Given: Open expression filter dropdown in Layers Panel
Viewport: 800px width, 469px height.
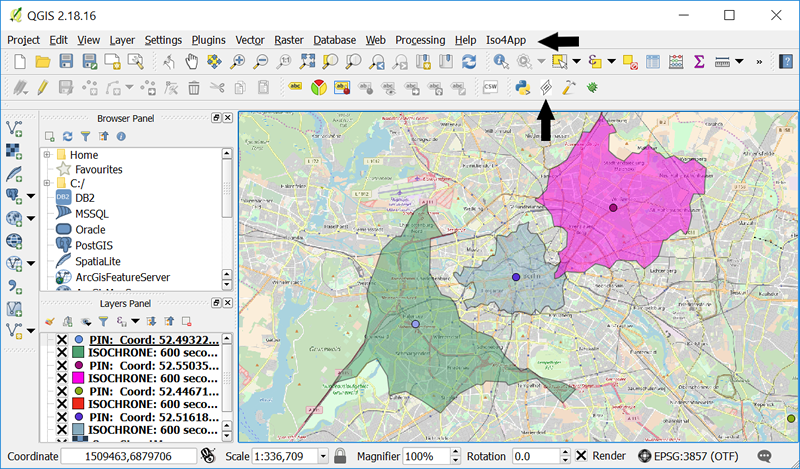Looking at the screenshot, I should coord(135,322).
